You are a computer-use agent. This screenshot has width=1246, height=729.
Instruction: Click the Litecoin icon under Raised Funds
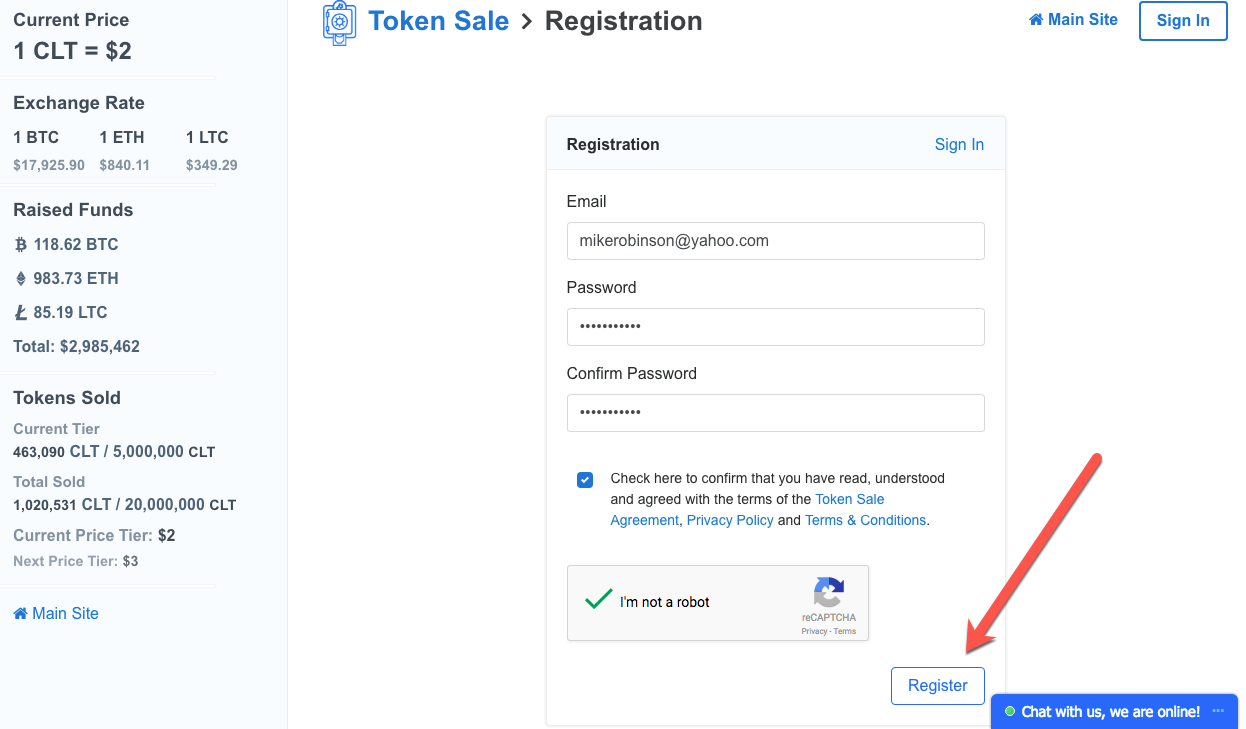tap(21, 312)
